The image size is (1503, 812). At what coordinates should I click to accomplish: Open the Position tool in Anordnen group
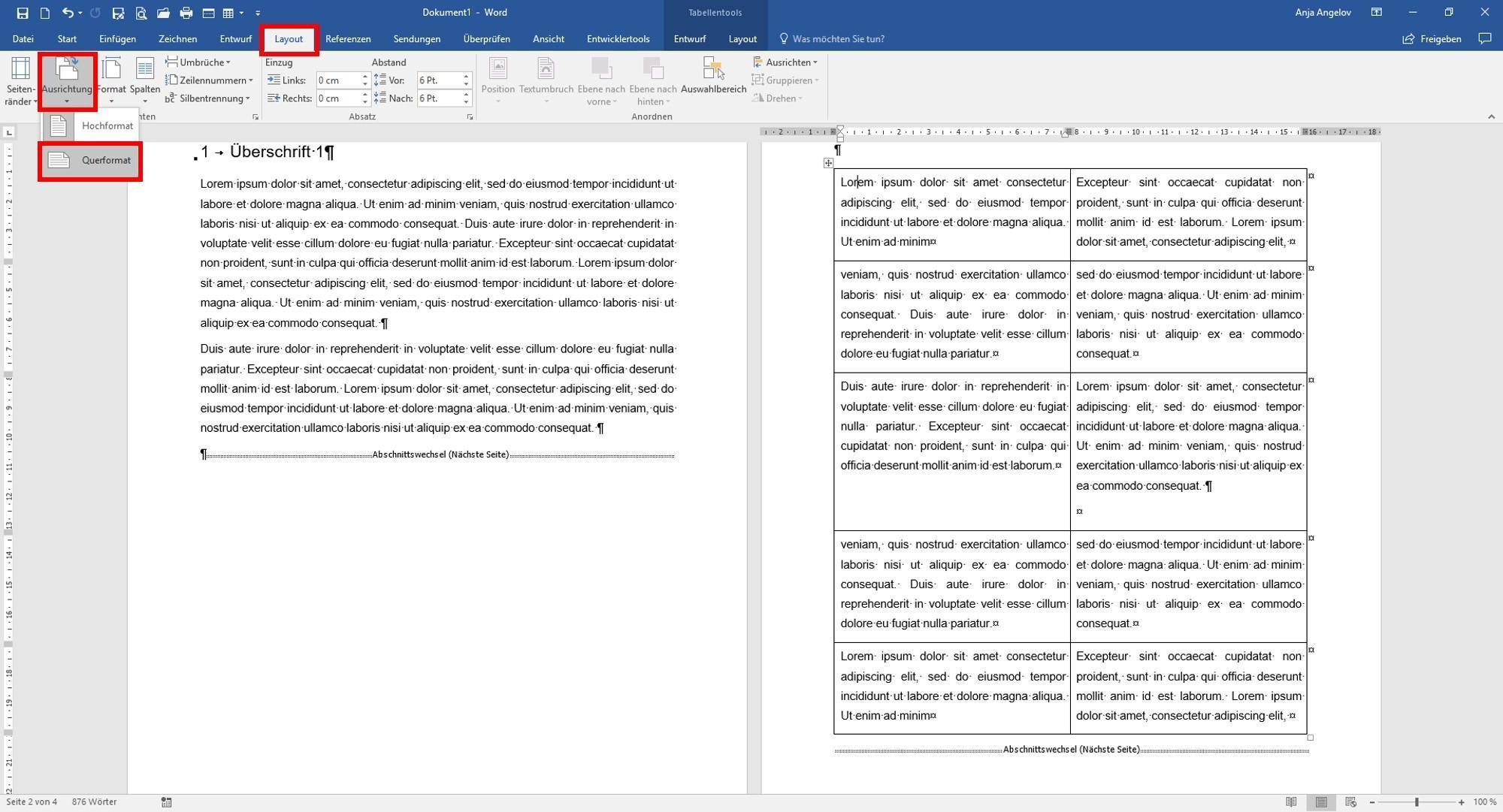[x=498, y=79]
